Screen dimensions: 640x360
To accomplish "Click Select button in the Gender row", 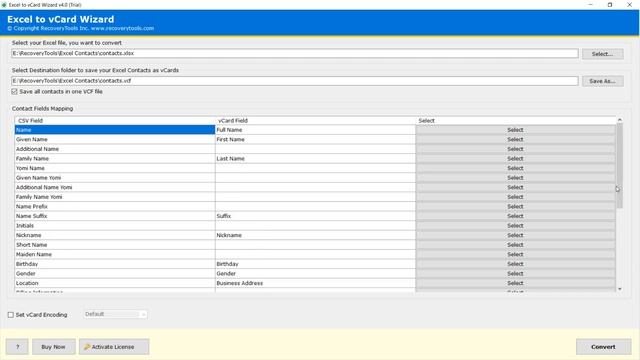I will point(516,274).
